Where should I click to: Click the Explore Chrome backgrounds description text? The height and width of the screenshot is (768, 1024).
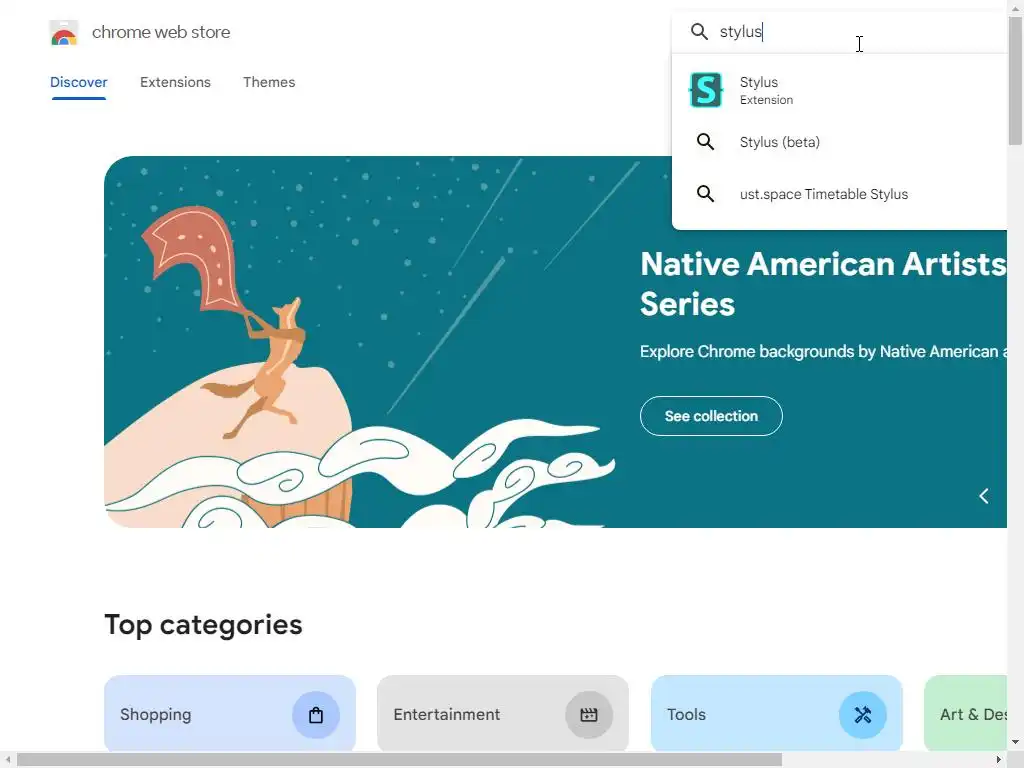point(824,351)
